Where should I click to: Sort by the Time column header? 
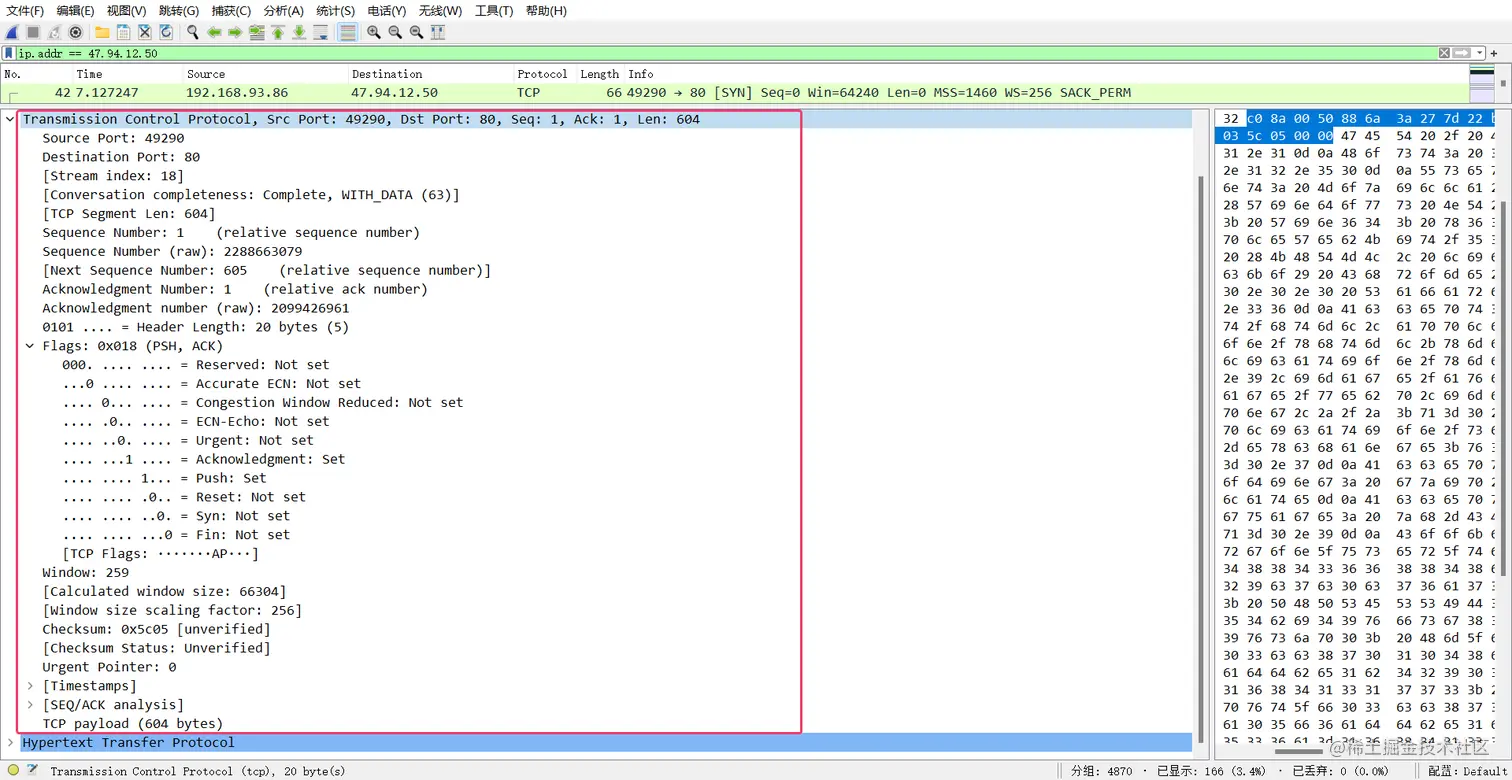127,74
